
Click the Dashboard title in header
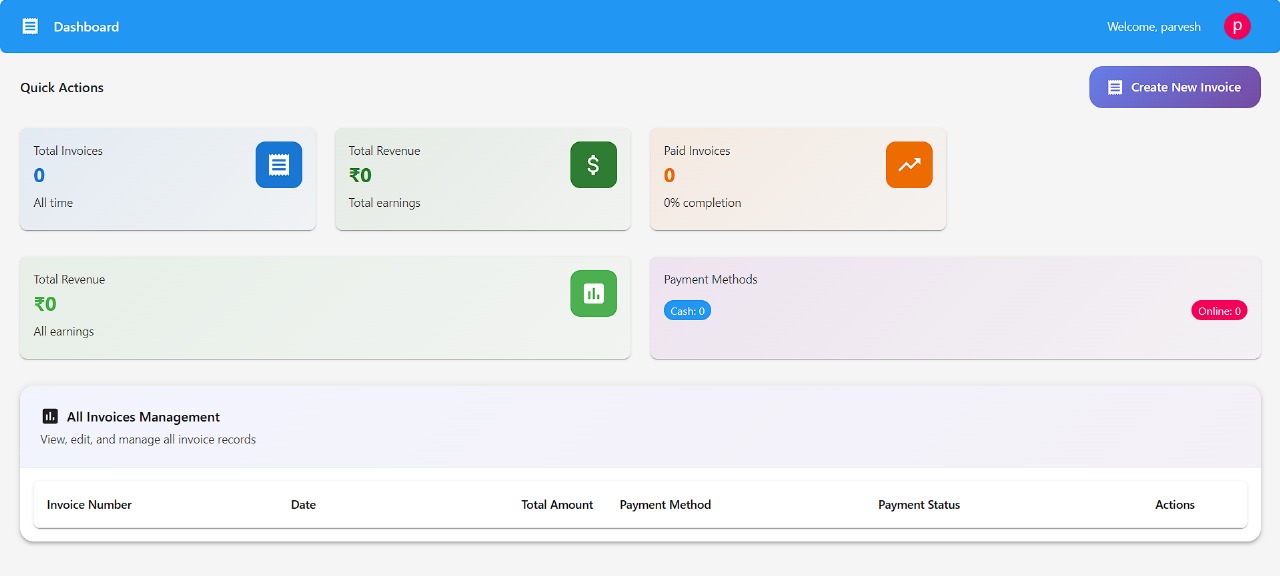pyautogui.click(x=86, y=27)
